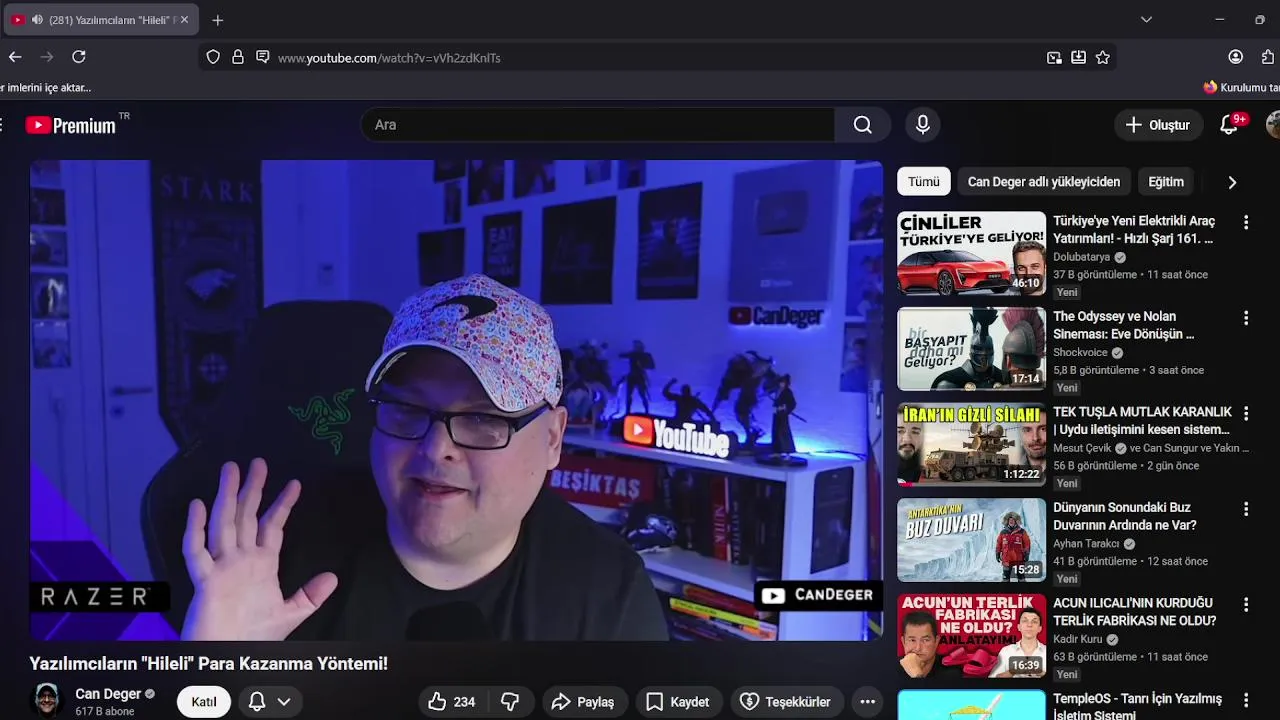The image size is (1280, 720).
Task: Open options for TempleOS video
Action: pyautogui.click(x=1246, y=700)
